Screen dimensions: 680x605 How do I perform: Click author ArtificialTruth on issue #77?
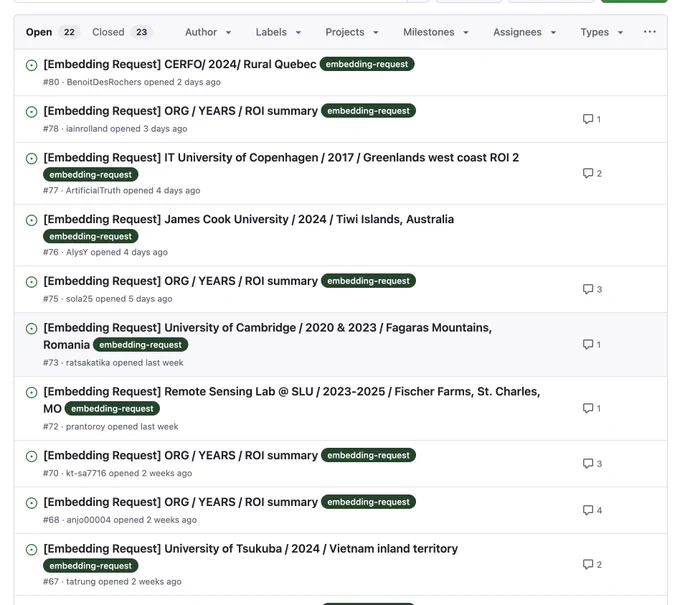[x=93, y=190]
